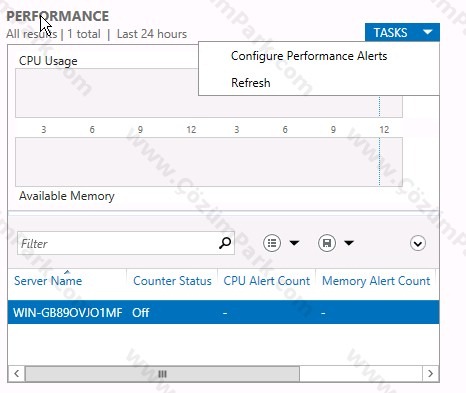Screen dimensions: 466x393
Task: Click the left scroll arrow
Action: 17,373
